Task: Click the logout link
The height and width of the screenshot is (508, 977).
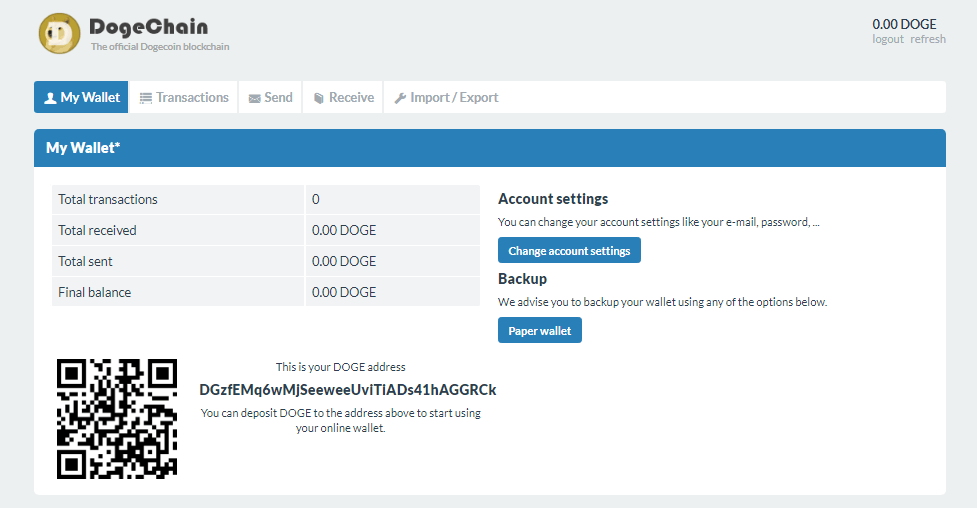Action: pos(887,40)
